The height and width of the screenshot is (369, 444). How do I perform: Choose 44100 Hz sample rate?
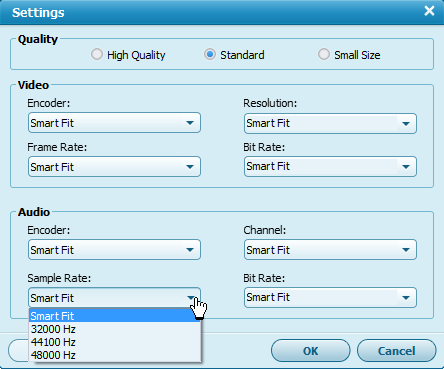click(115, 342)
